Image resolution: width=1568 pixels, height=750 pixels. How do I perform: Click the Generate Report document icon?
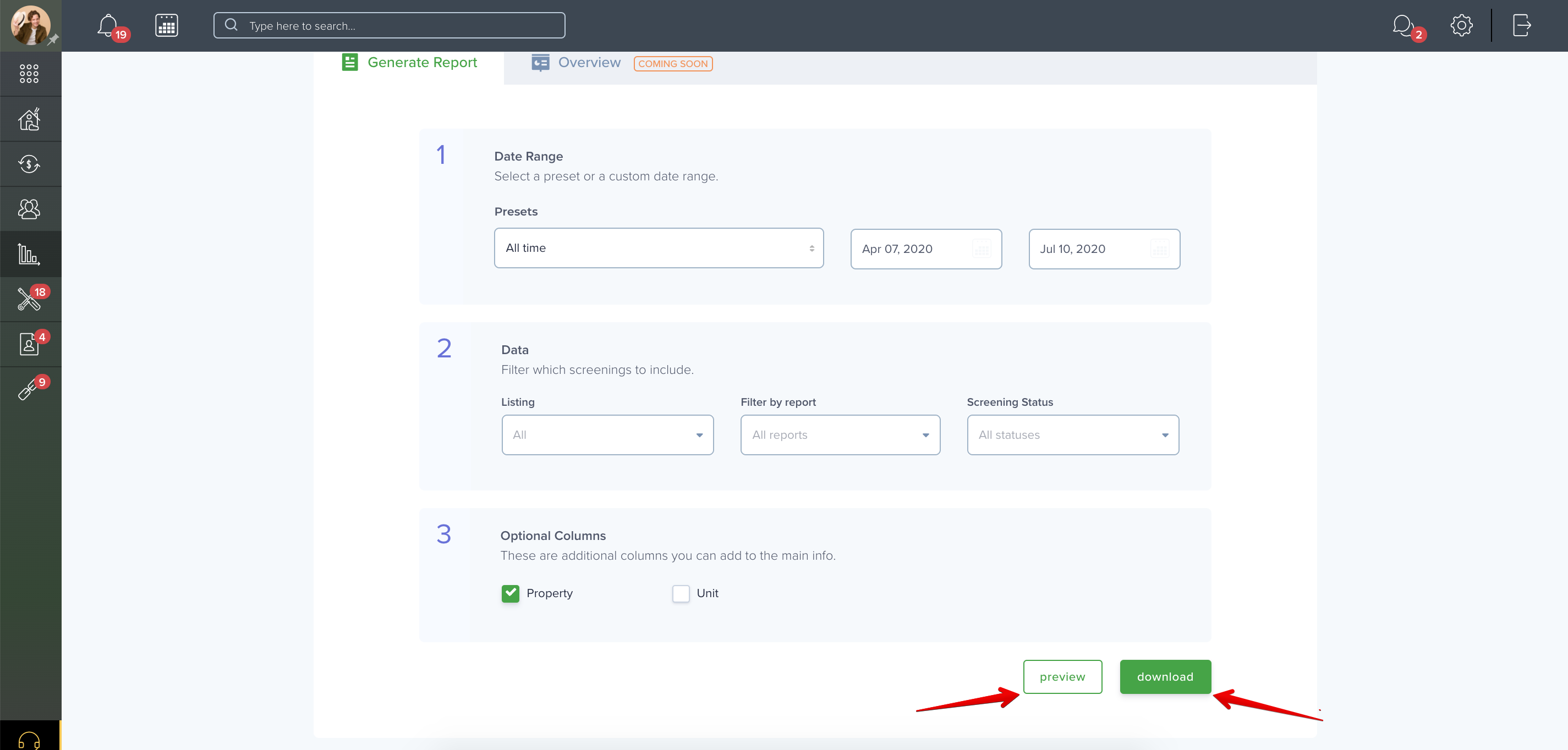tap(350, 62)
